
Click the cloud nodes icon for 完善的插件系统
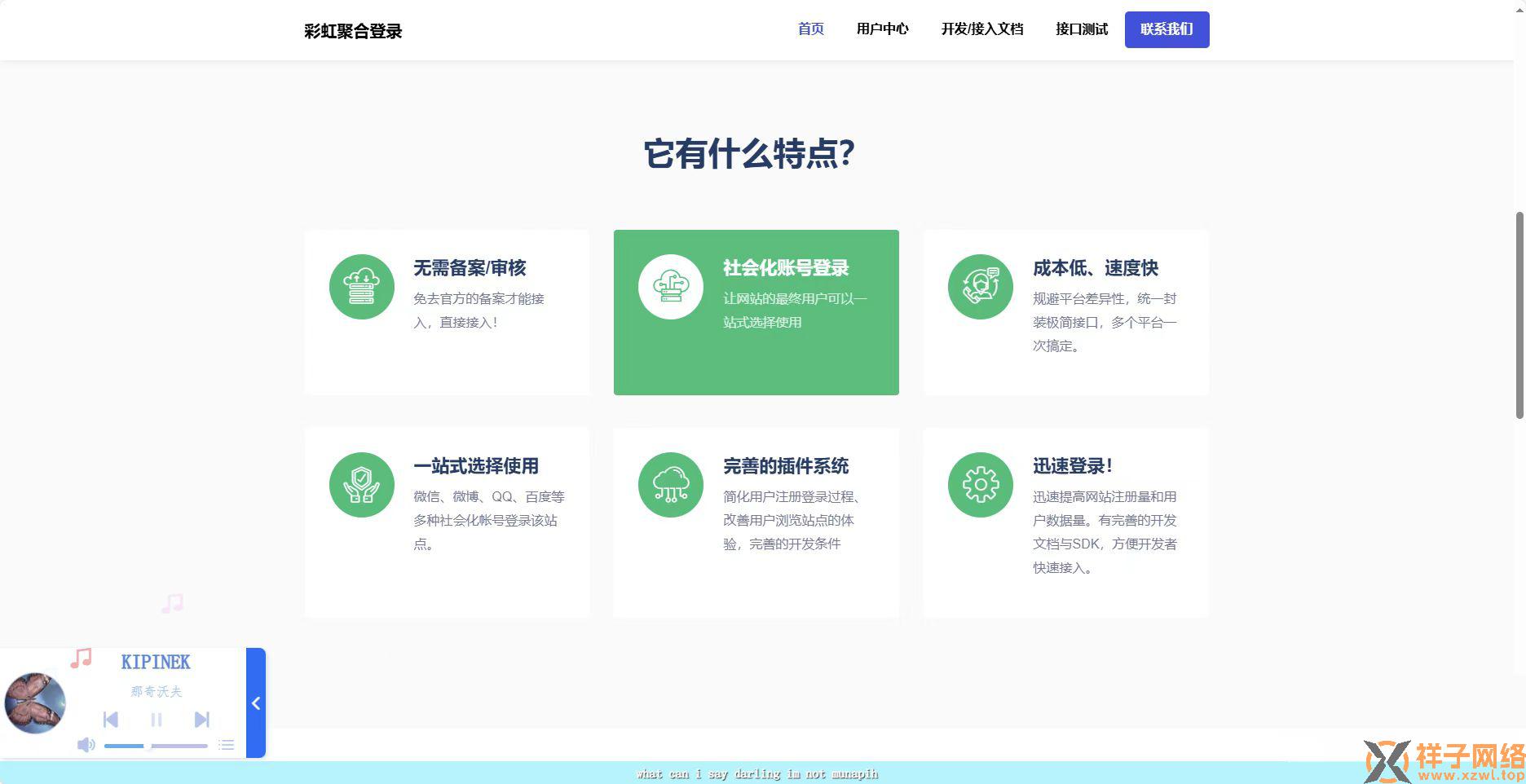[671, 485]
